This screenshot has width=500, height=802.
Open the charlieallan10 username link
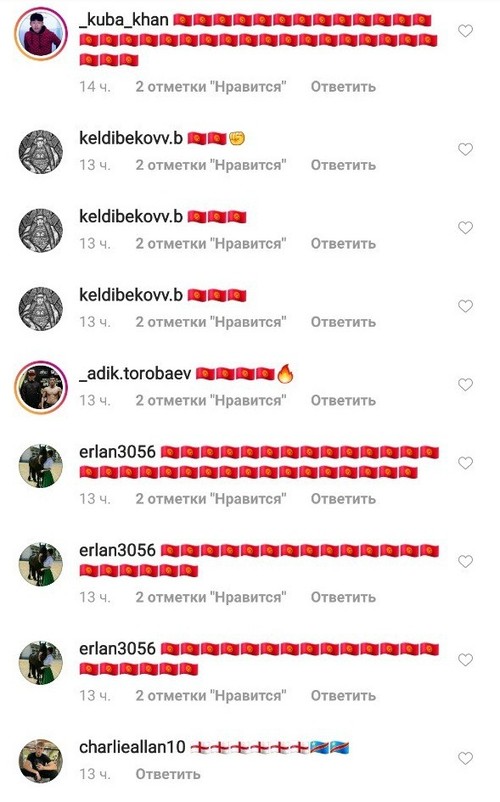click(x=132, y=747)
